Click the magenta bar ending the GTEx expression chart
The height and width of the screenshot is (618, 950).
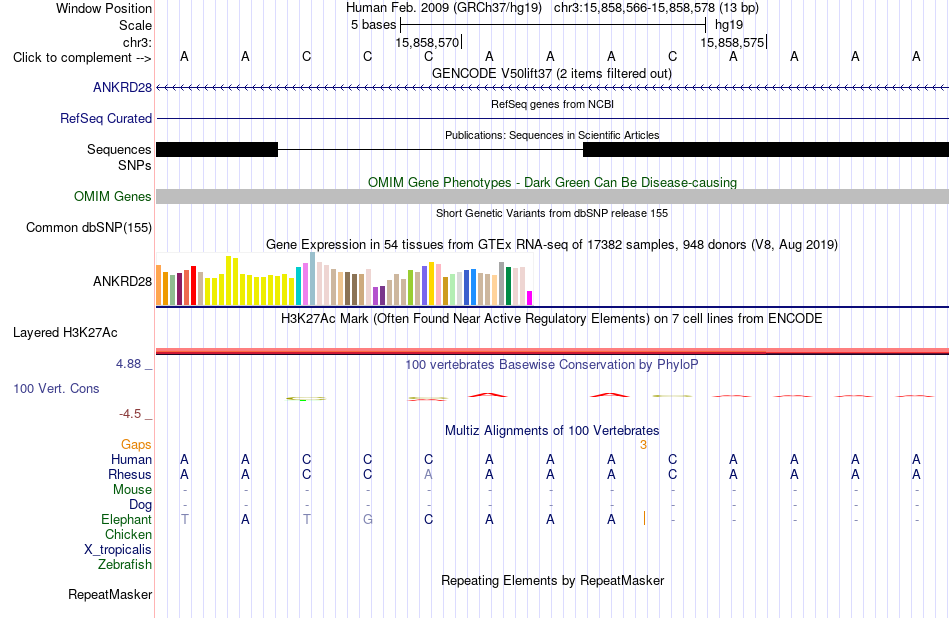click(x=530, y=297)
